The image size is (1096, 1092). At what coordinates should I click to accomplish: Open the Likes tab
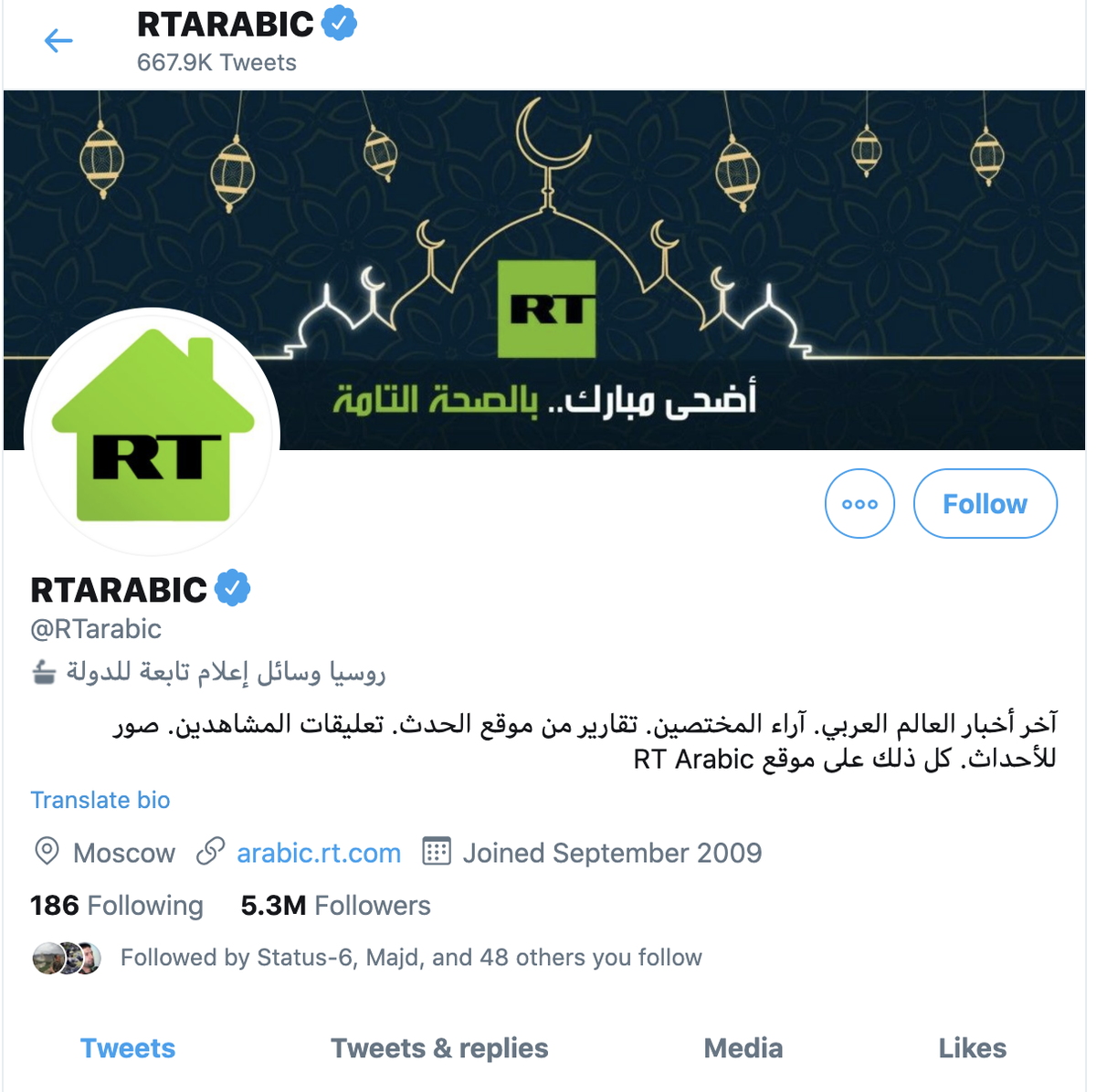973,1048
